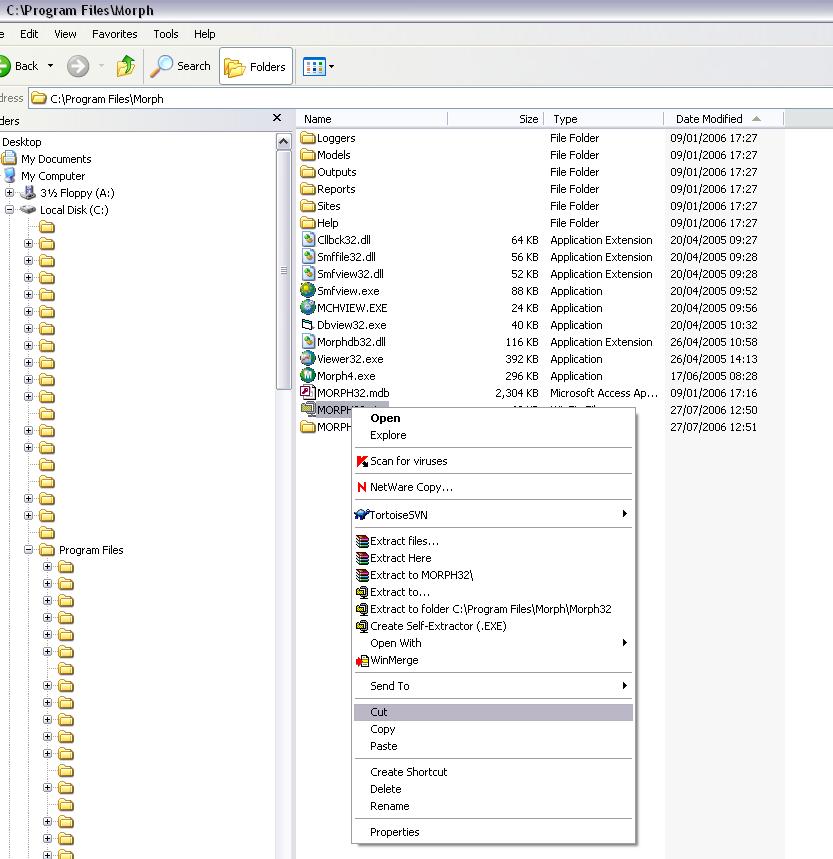Choose Scan for viruses in context menu

pyautogui.click(x=408, y=461)
